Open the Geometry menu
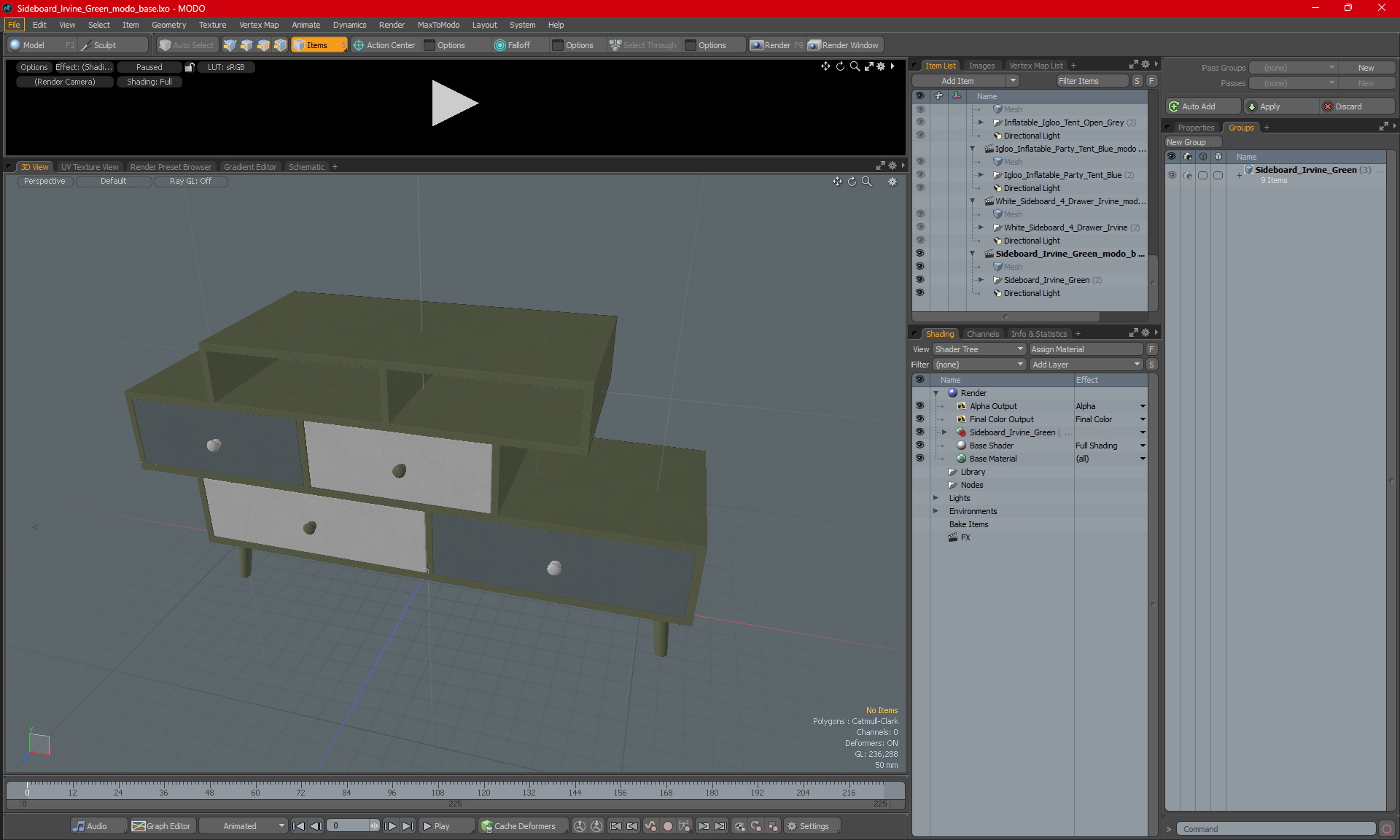The image size is (1400, 840). pyautogui.click(x=168, y=25)
